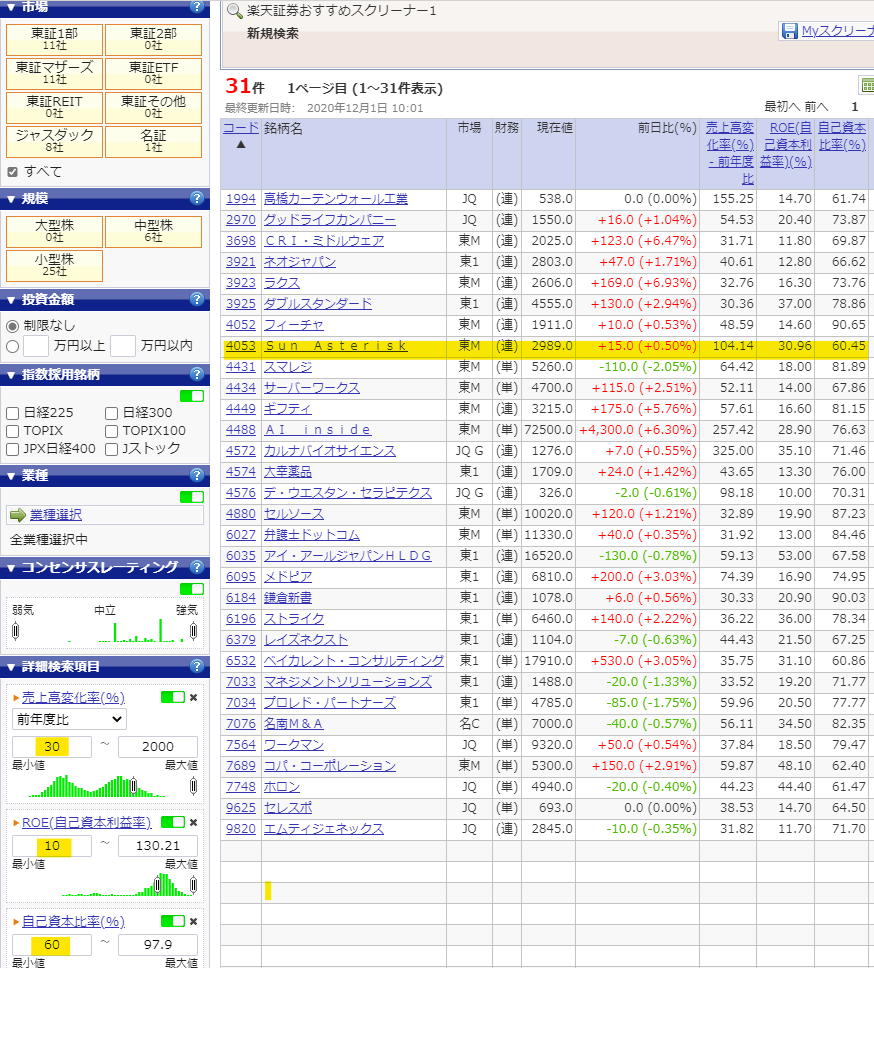Select the ジャスダック market filter
874x1052 pixels.
(x=54, y=141)
